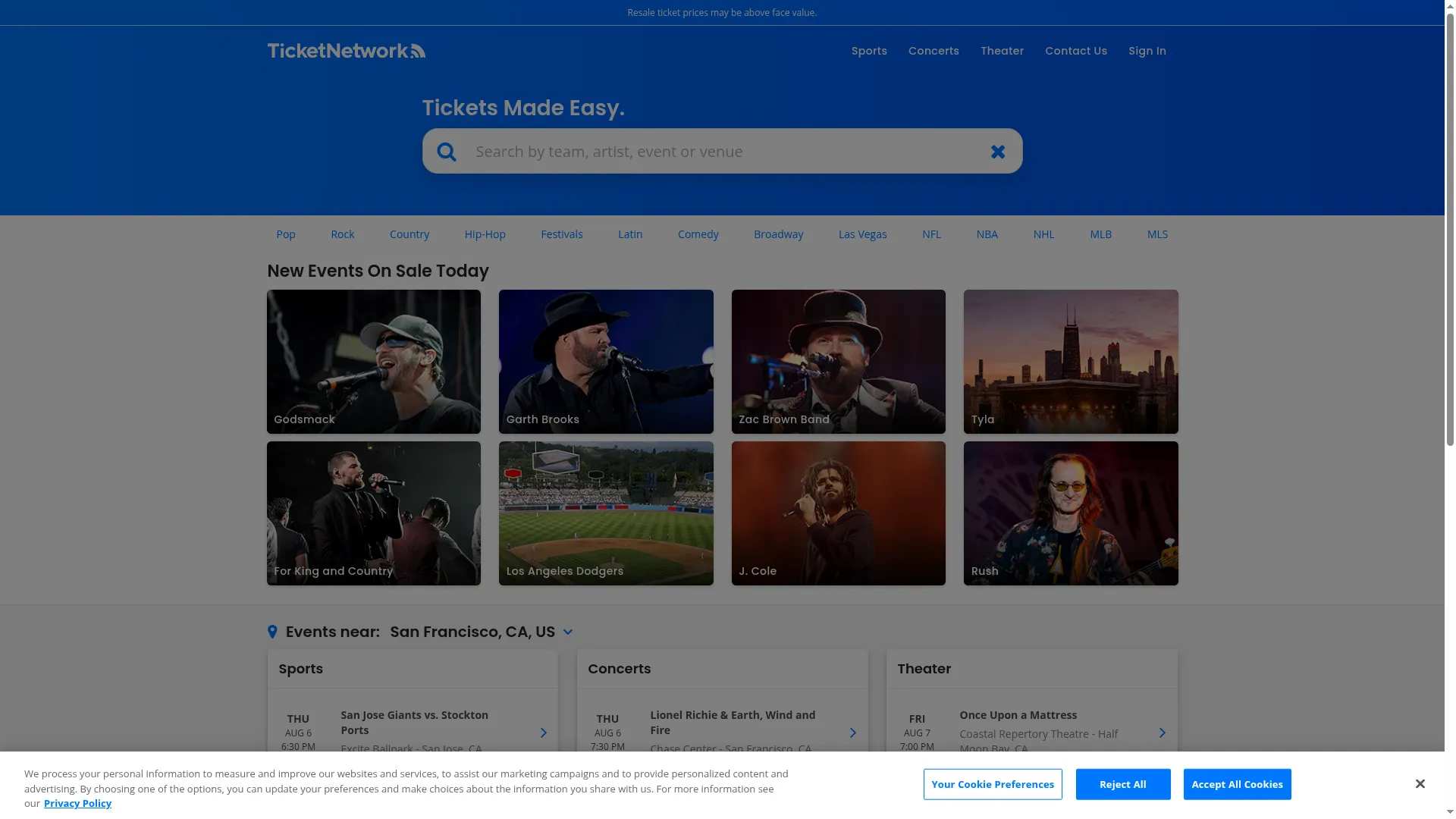Open Contact Us page
Screen dimensions: 1456x819
coord(1075,51)
